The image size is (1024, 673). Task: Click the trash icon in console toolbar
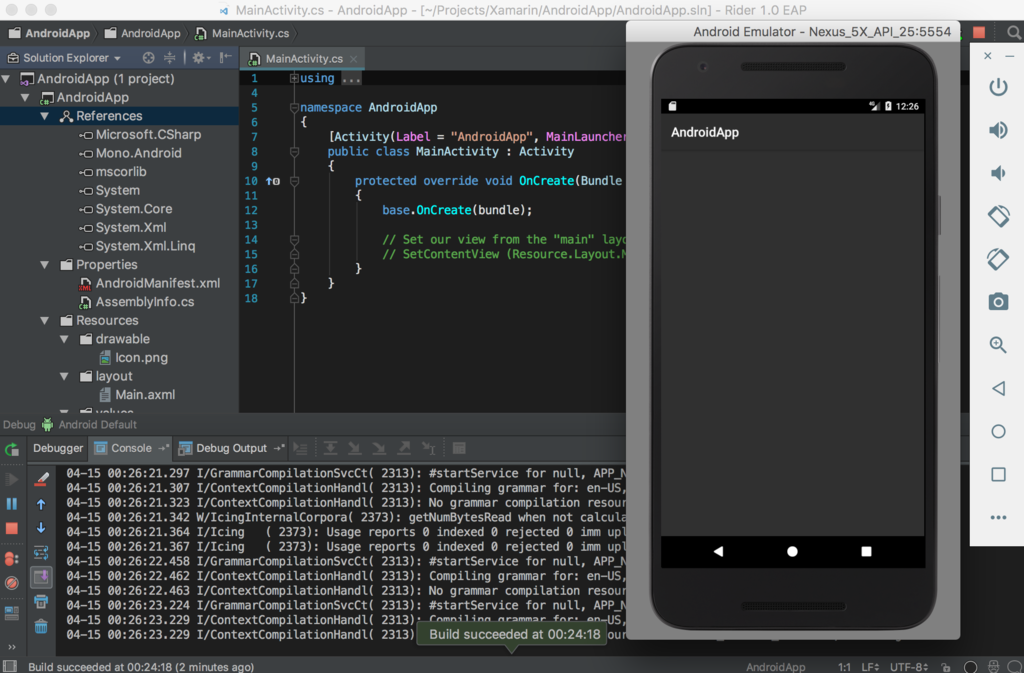coord(41,627)
